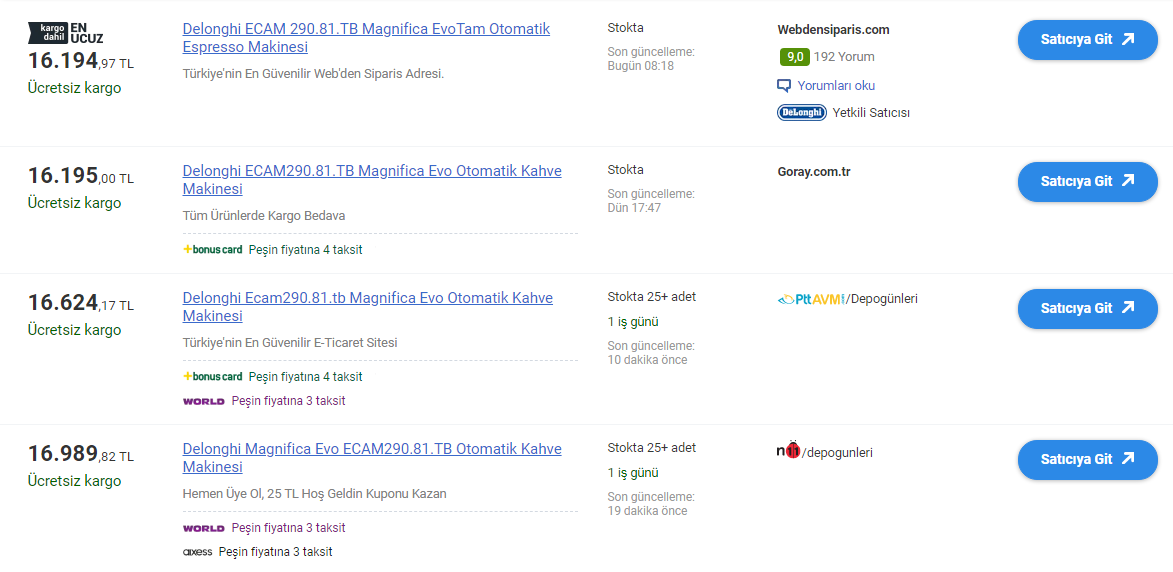Screen dimensions: 1173x572
Task: Click the 16.194,97 TL price
Action: click(81, 61)
